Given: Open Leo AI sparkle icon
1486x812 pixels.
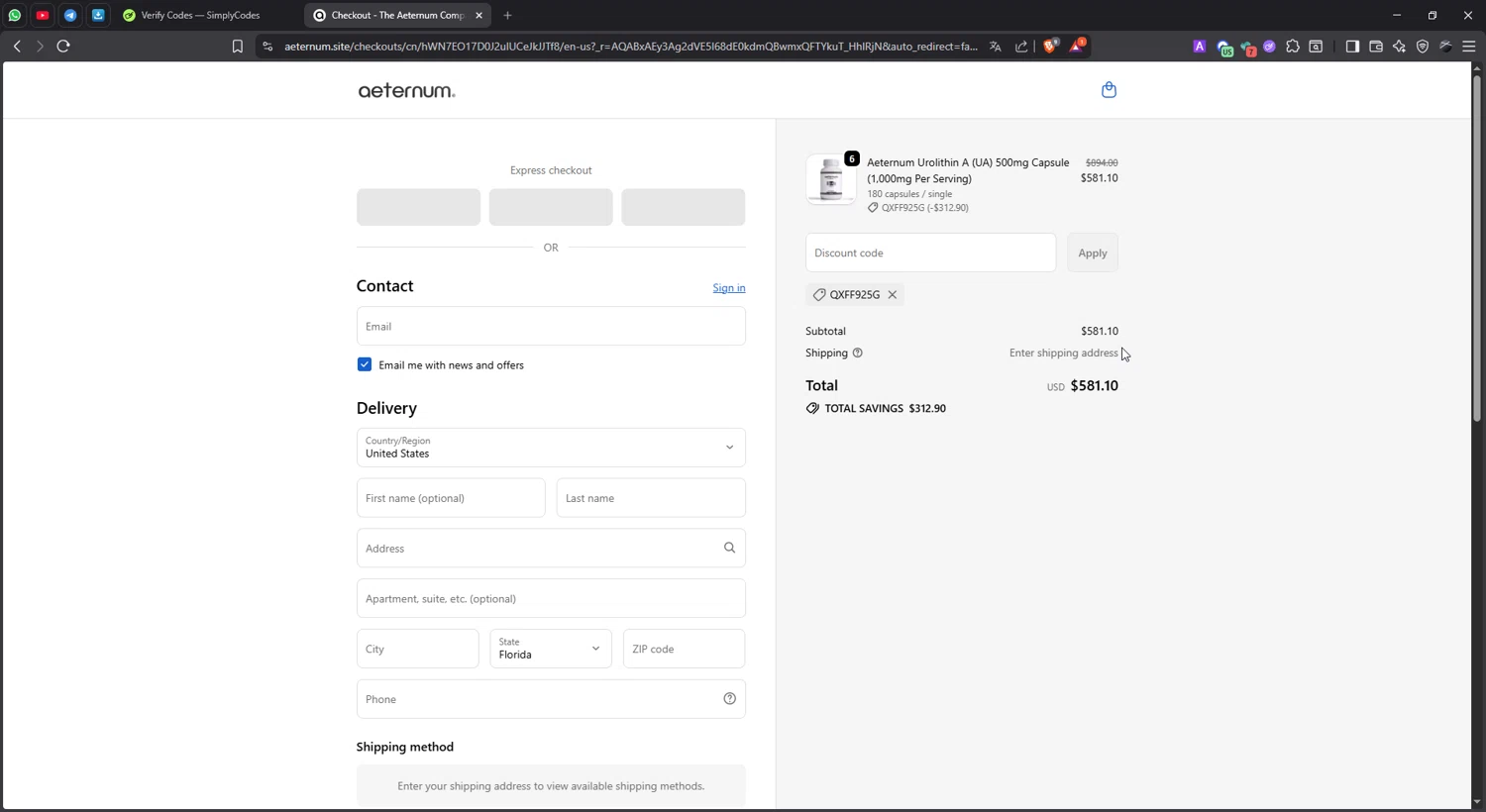Looking at the screenshot, I should click(1399, 47).
